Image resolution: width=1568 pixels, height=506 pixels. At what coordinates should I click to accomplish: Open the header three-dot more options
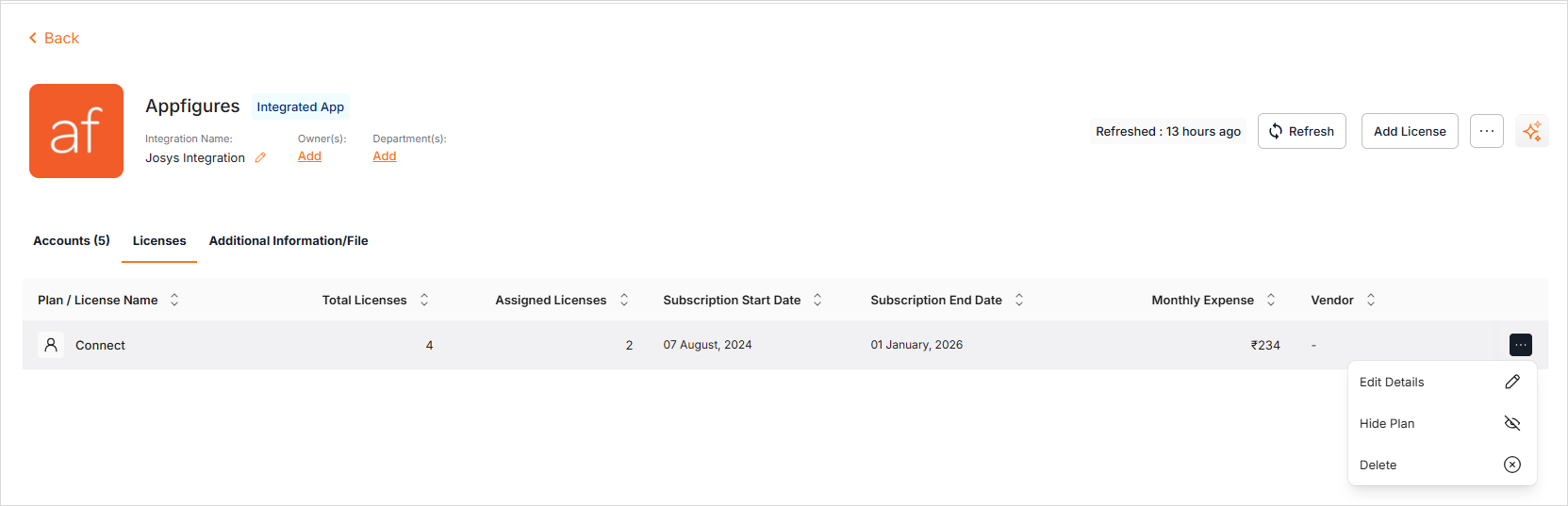(x=1487, y=131)
